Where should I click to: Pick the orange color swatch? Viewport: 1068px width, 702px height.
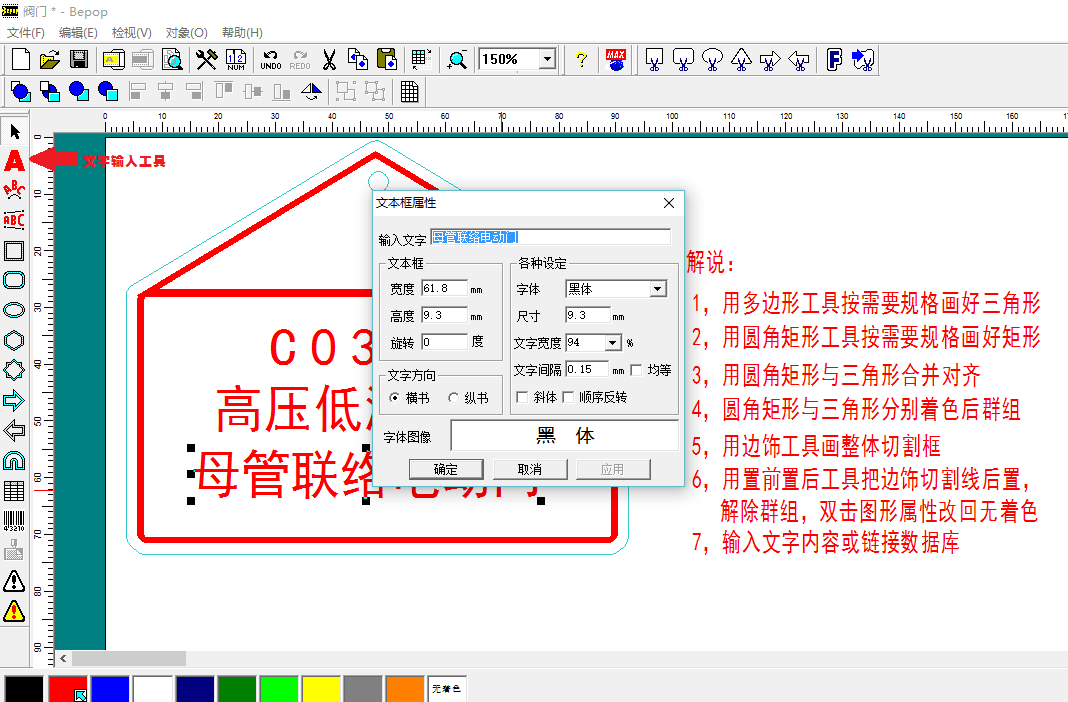[x=405, y=689]
